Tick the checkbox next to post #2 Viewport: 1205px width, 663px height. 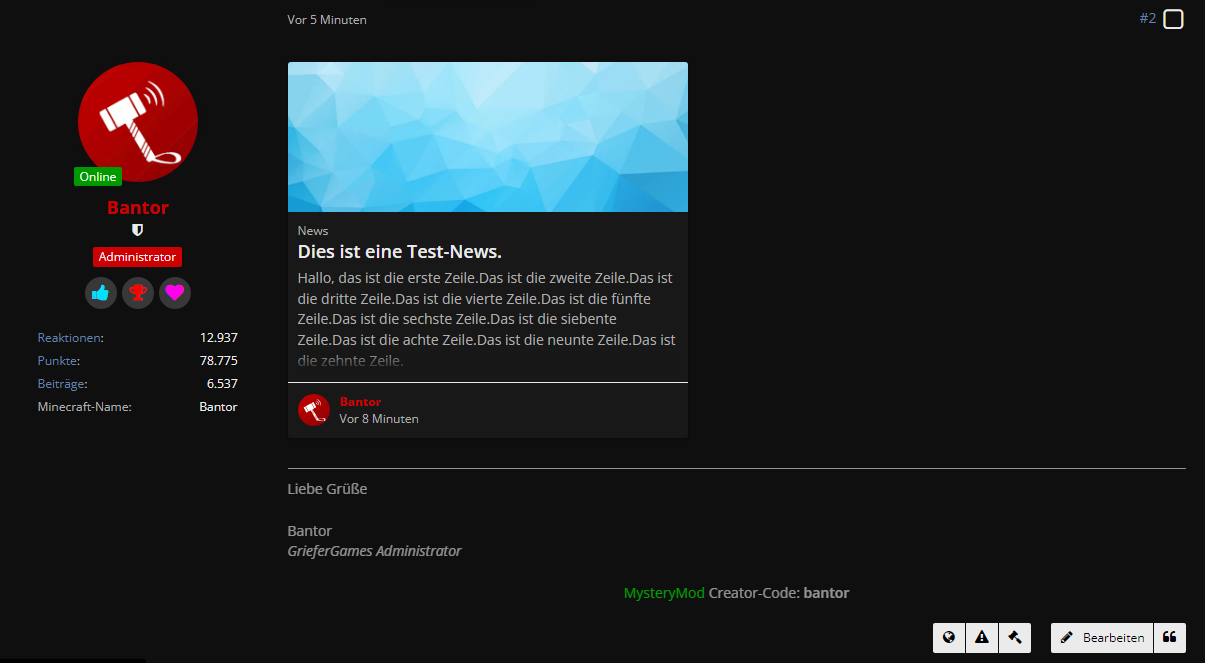[1173, 20]
